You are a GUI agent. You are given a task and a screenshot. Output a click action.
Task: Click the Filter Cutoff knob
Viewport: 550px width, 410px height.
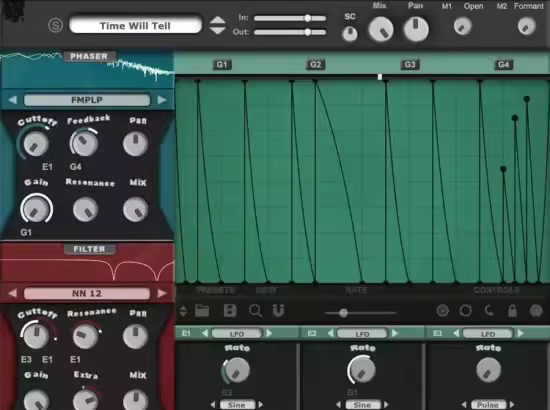[x=36, y=336]
